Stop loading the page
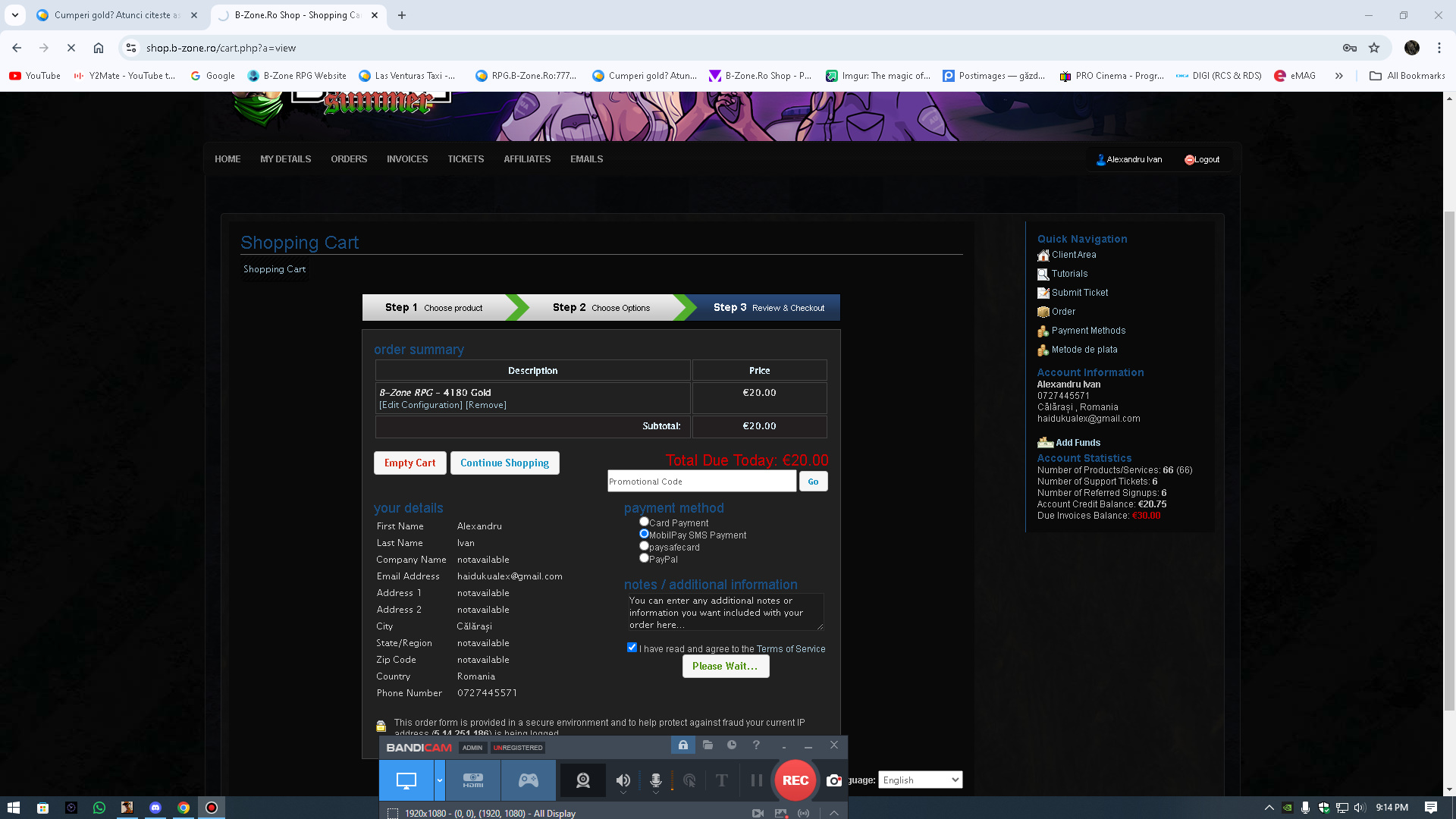This screenshot has width=1456, height=819. pyautogui.click(x=71, y=48)
